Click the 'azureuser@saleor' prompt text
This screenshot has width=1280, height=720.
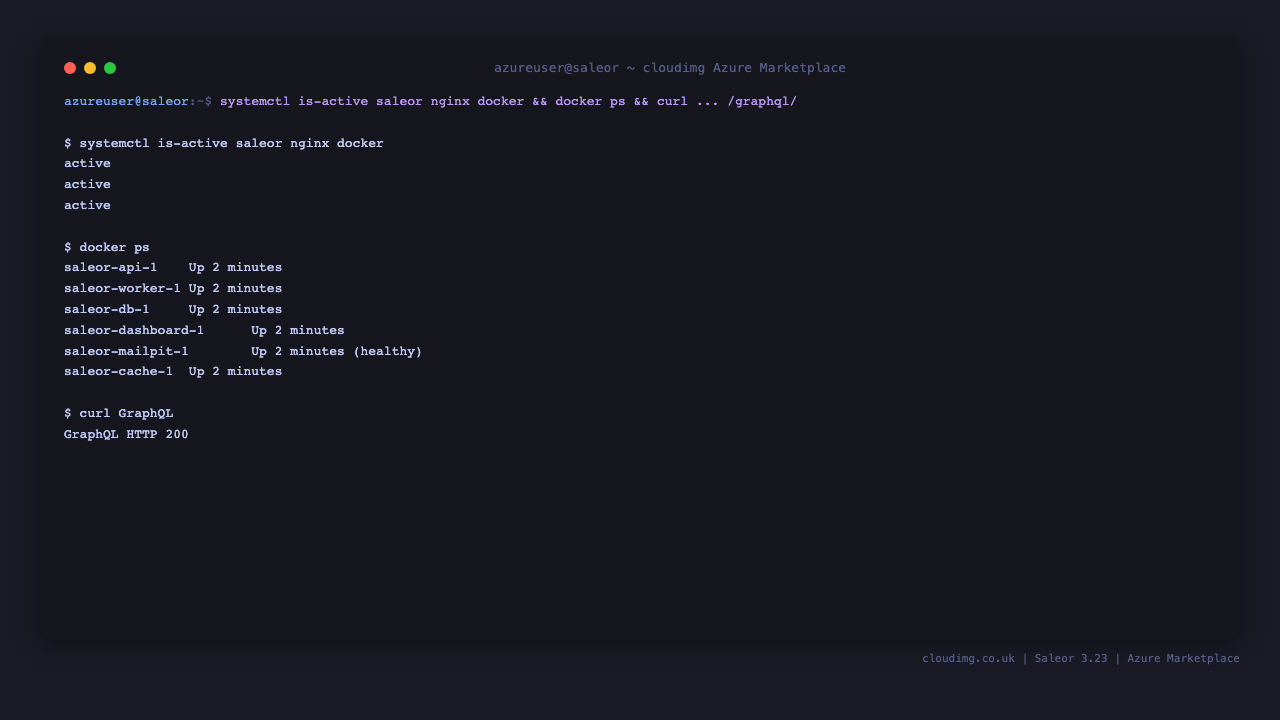(x=126, y=101)
